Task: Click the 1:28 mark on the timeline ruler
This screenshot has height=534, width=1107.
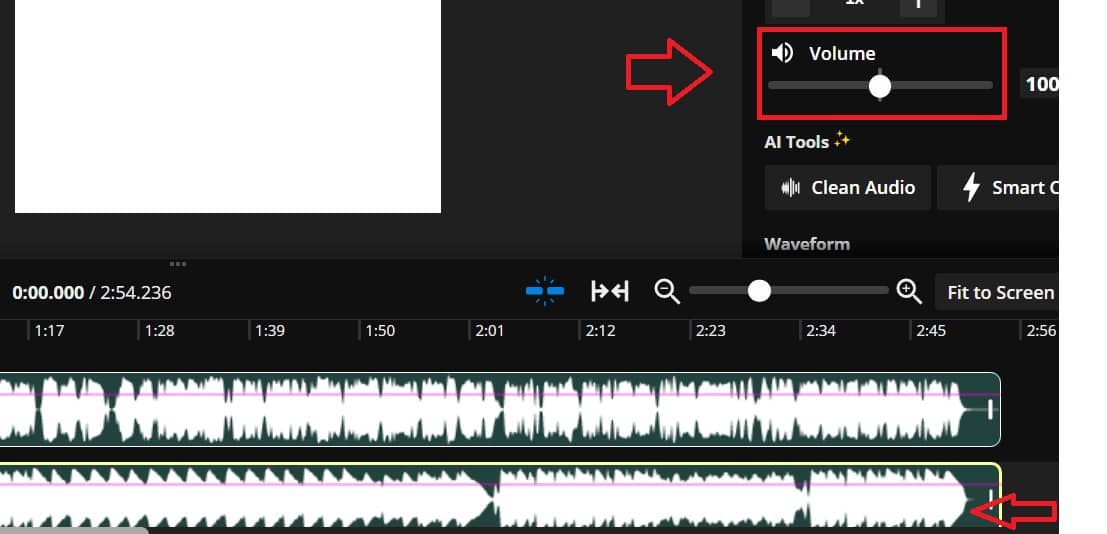Action: (x=160, y=331)
